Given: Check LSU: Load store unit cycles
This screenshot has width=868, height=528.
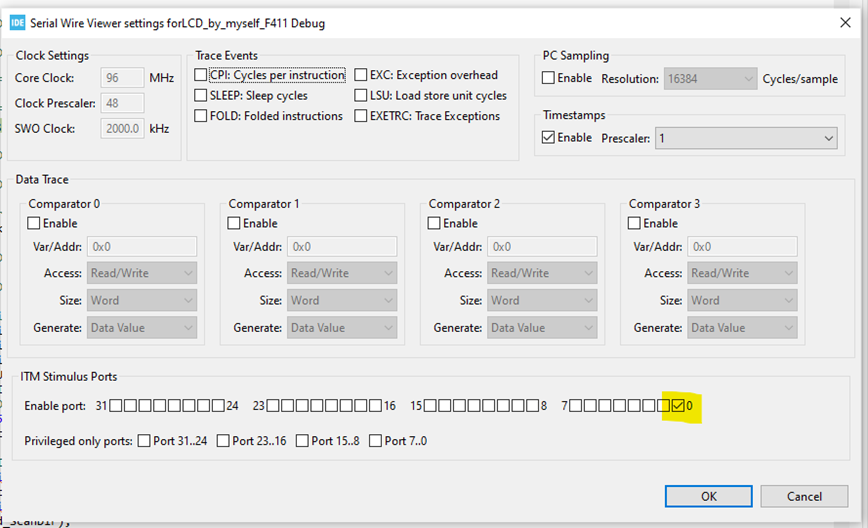Looking at the screenshot, I should tap(361, 96).
